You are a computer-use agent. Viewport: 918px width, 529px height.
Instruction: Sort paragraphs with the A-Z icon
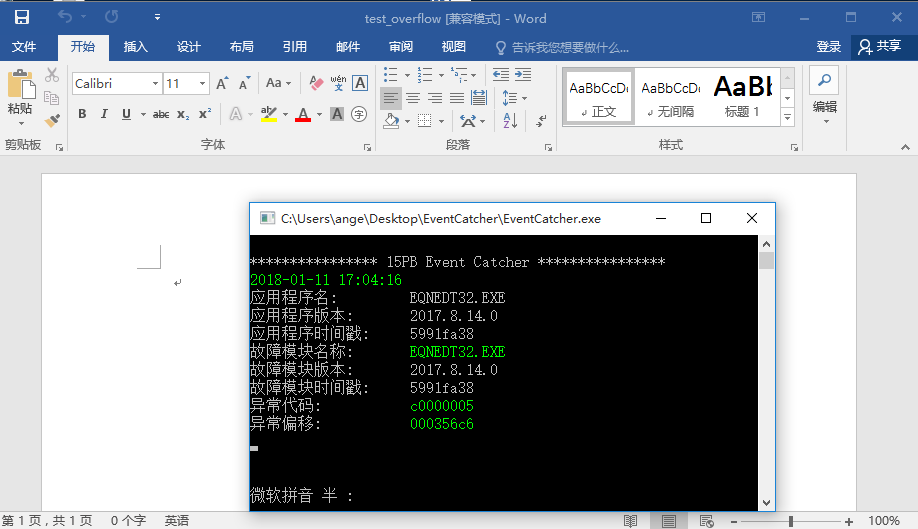[x=510, y=121]
